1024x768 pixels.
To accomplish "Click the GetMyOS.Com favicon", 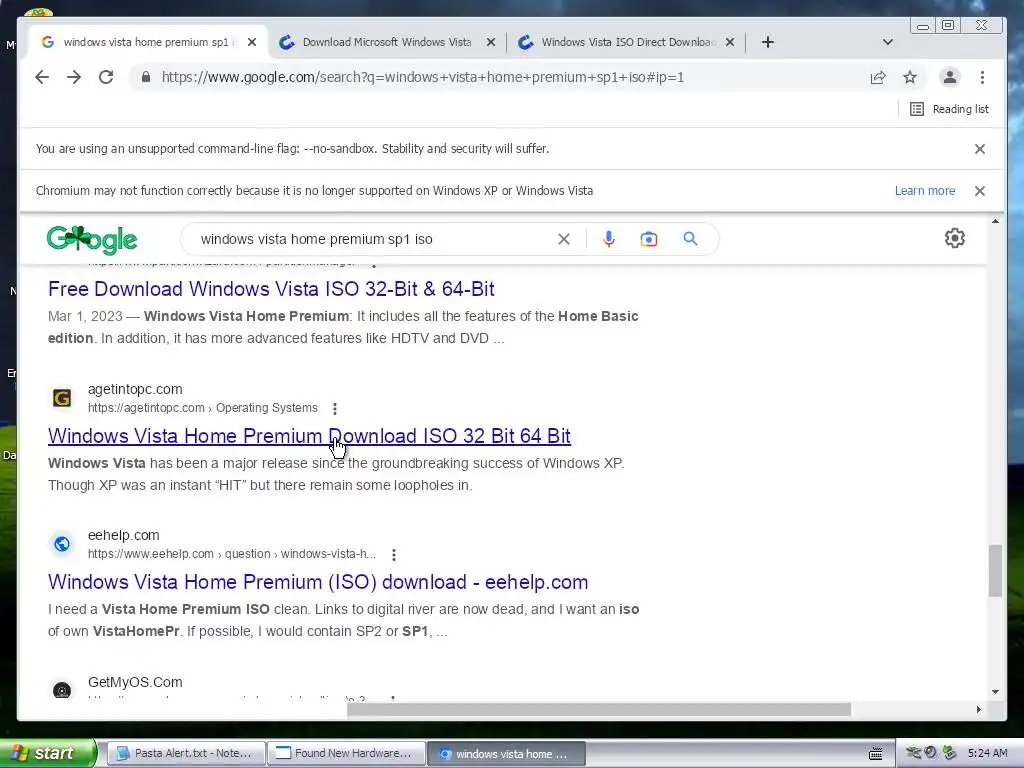I will click(62, 690).
